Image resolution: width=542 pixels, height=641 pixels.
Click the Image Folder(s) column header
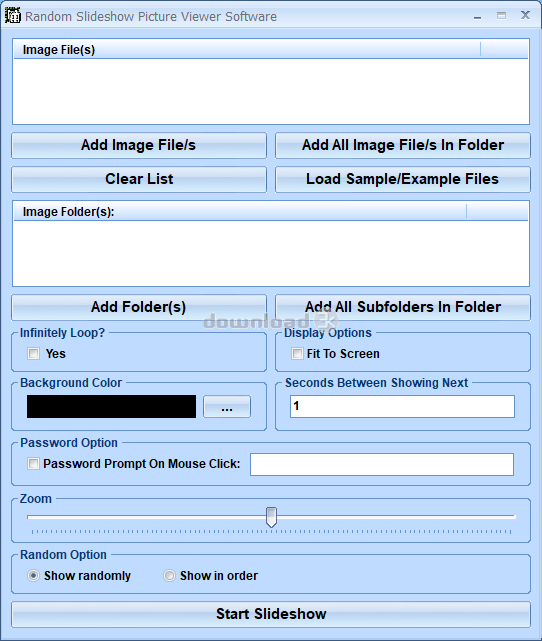240,212
